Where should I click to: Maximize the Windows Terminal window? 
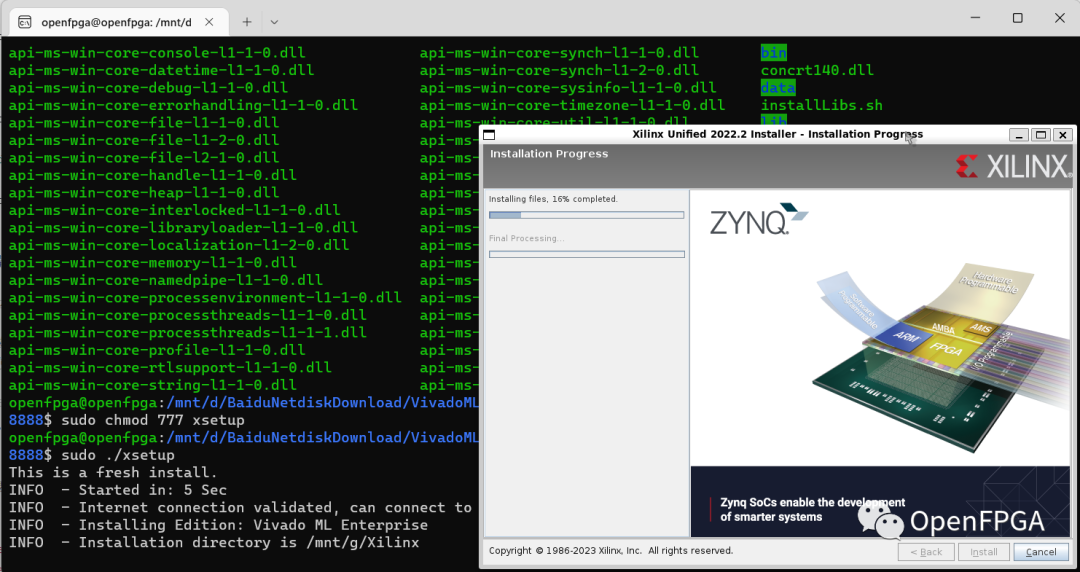(x=1017, y=18)
